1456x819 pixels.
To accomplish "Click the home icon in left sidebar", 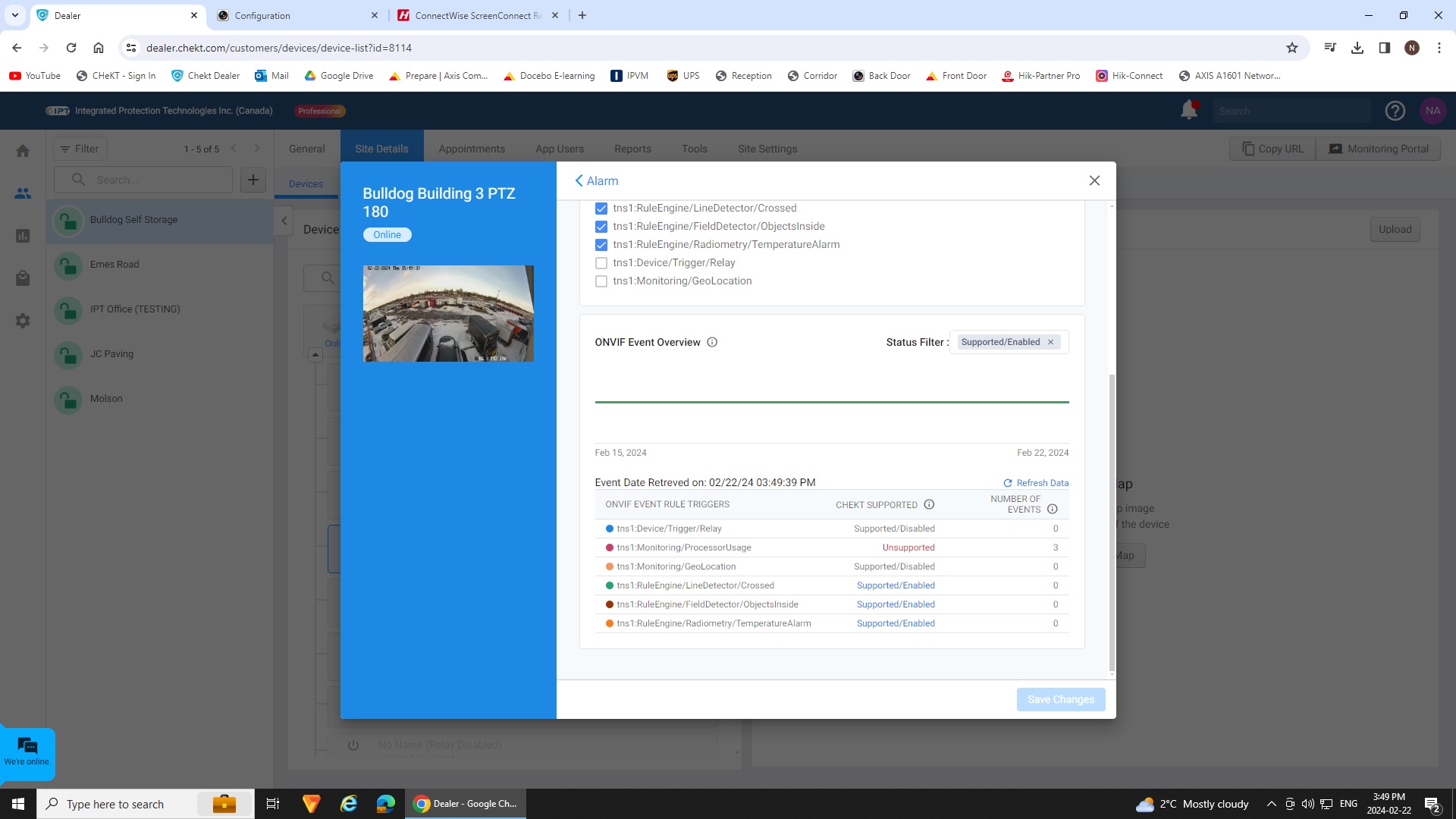I will click(x=23, y=151).
